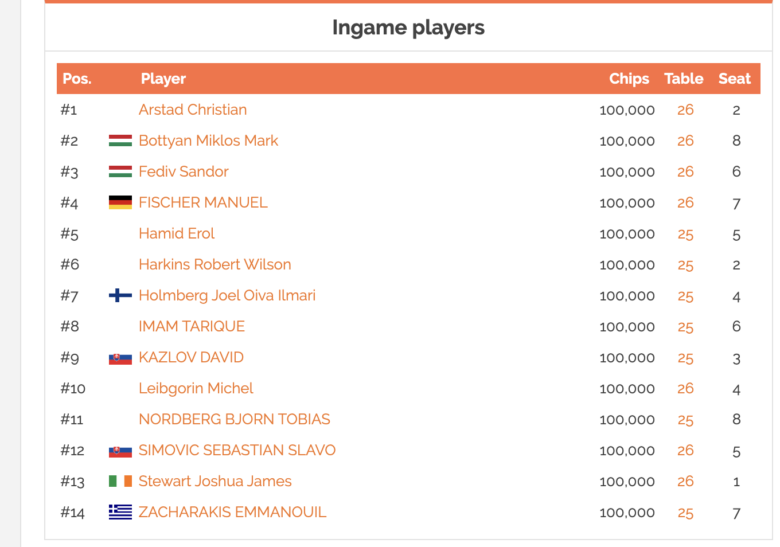Click Finnish flag beside Holmberg Joel Oiva Ilmari
Screen dimensions: 780x547
click(120, 295)
